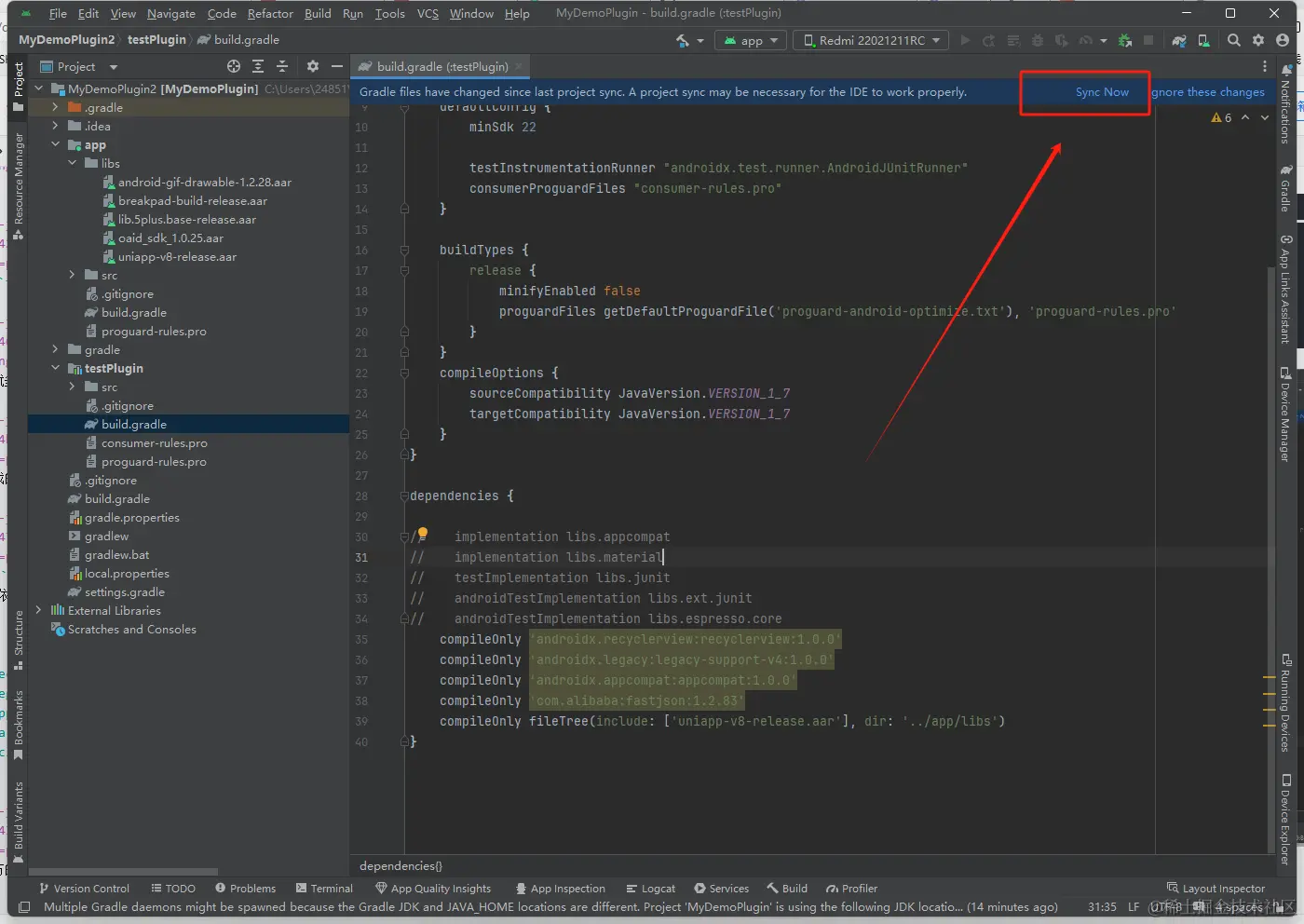This screenshot has height=924, width=1304.
Task: Click the yellow lightbulb on line 30
Action: (x=422, y=534)
